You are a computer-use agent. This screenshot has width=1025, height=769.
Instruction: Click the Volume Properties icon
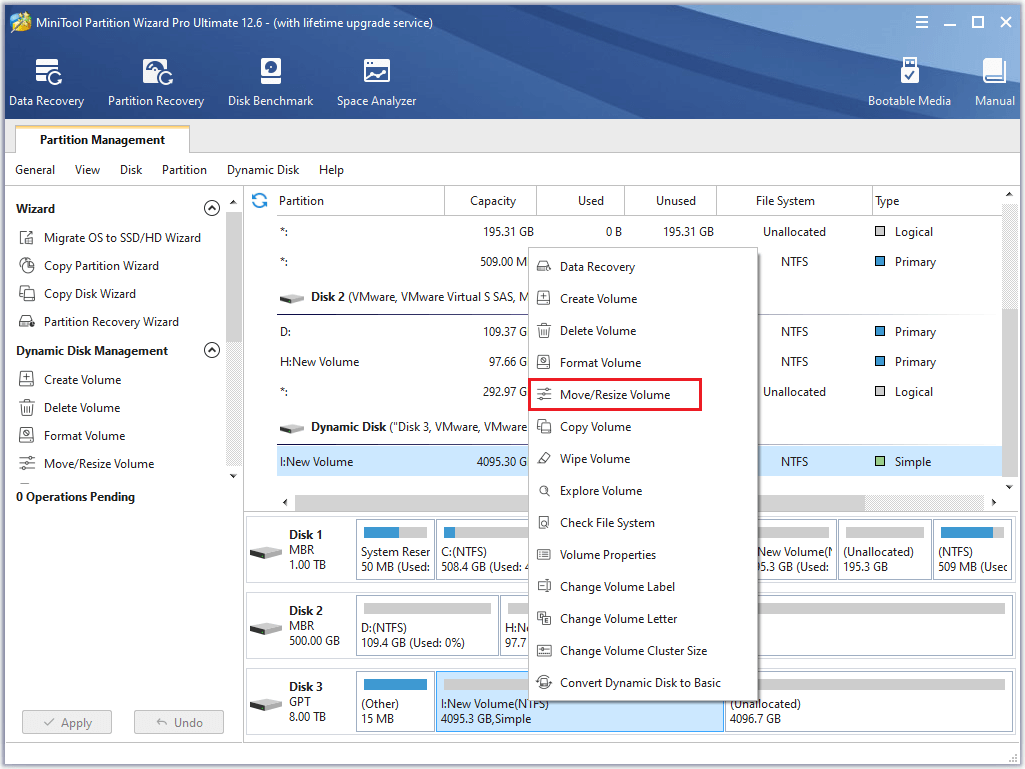[x=544, y=555]
